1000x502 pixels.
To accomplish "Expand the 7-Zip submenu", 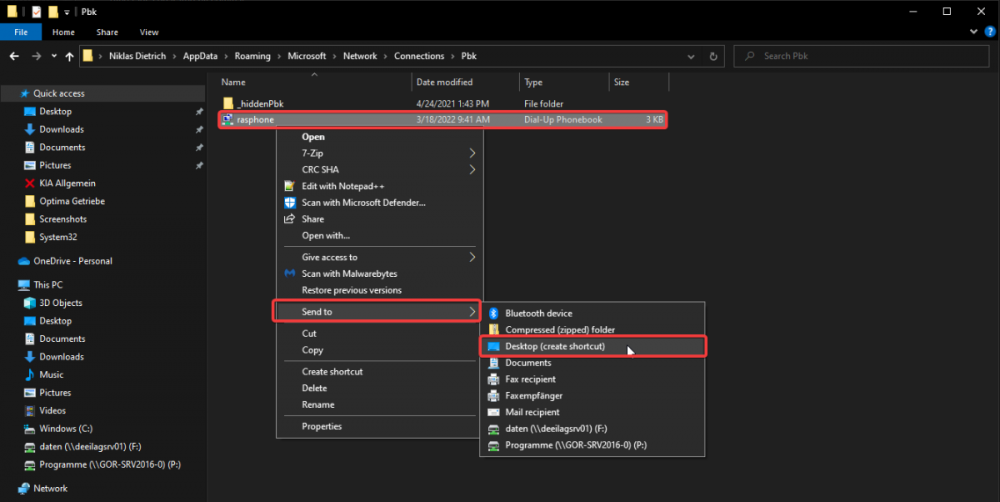I will pyautogui.click(x=472, y=153).
